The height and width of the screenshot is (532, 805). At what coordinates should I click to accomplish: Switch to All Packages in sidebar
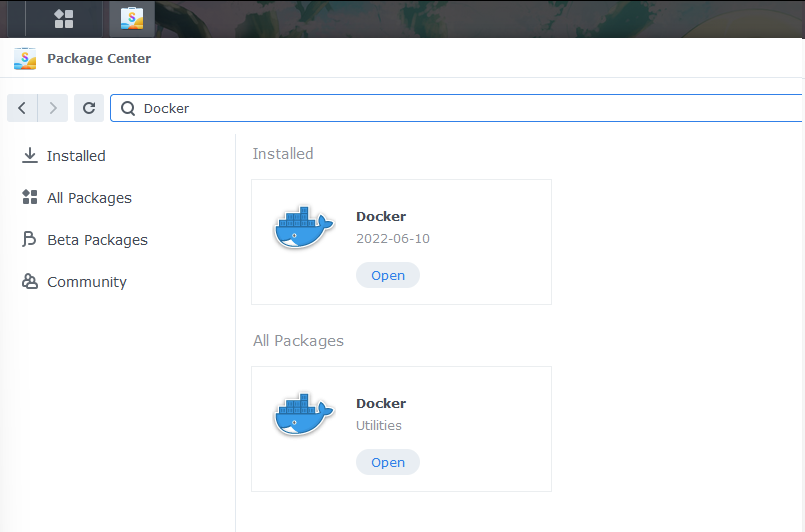point(89,198)
